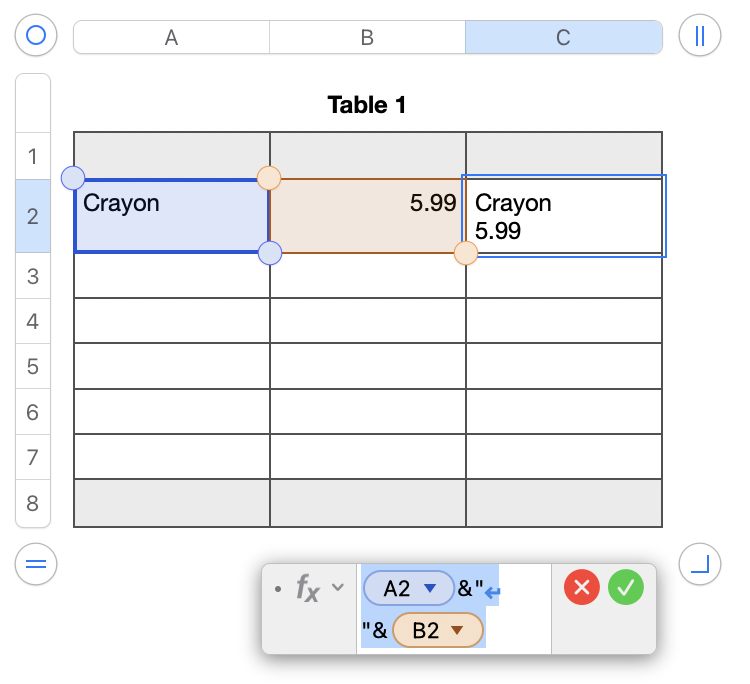The height and width of the screenshot is (684, 750).
Task: Click the fx function icon
Action: [x=307, y=589]
